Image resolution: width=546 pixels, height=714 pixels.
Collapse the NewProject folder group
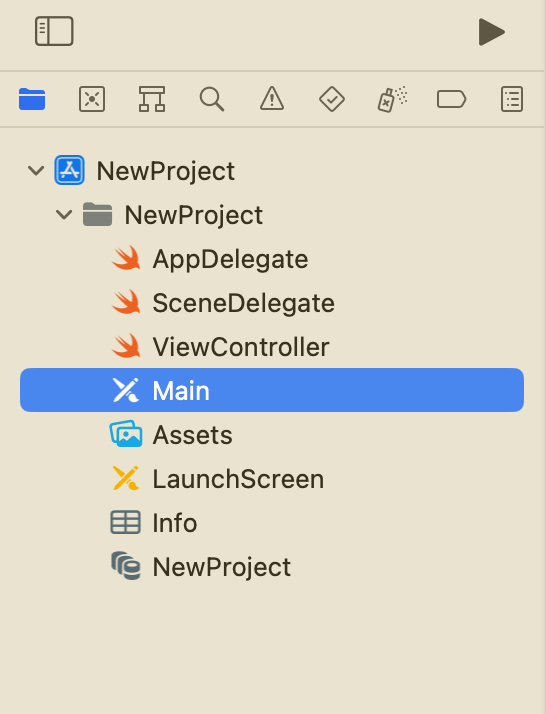tap(64, 214)
